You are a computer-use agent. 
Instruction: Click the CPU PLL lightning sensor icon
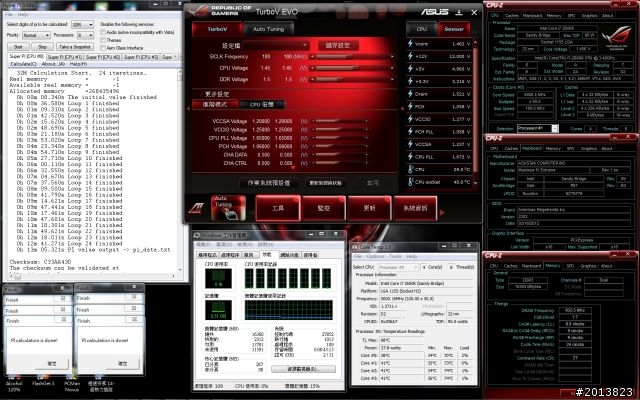410,156
